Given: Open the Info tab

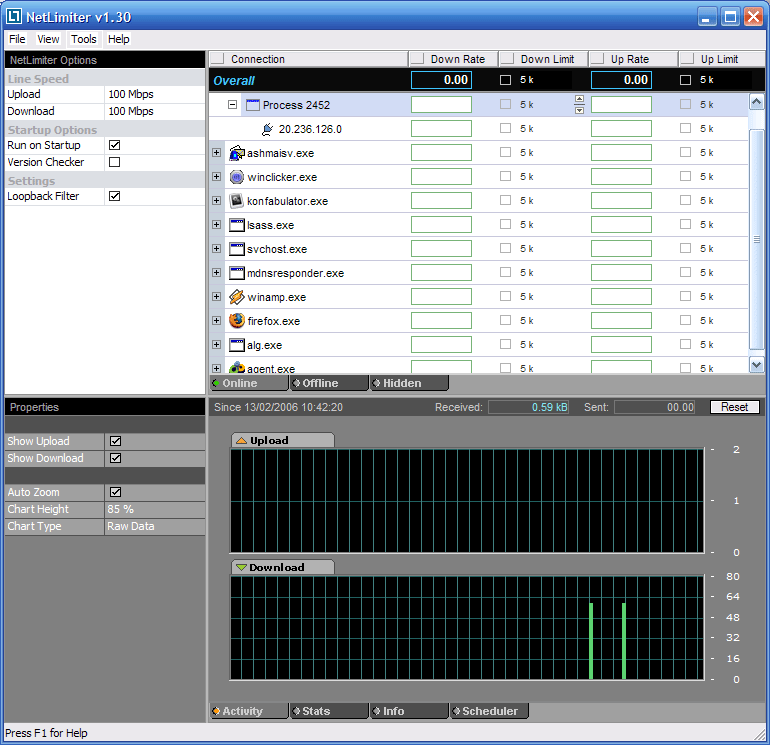Looking at the screenshot, I should pyautogui.click(x=410, y=711).
